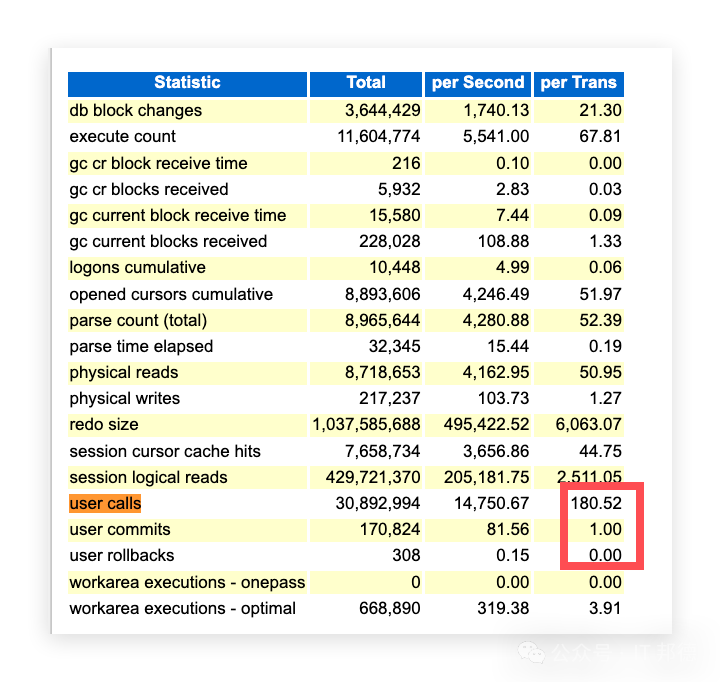The image size is (720, 682).
Task: Click total value 10,448
Action: tap(395, 268)
